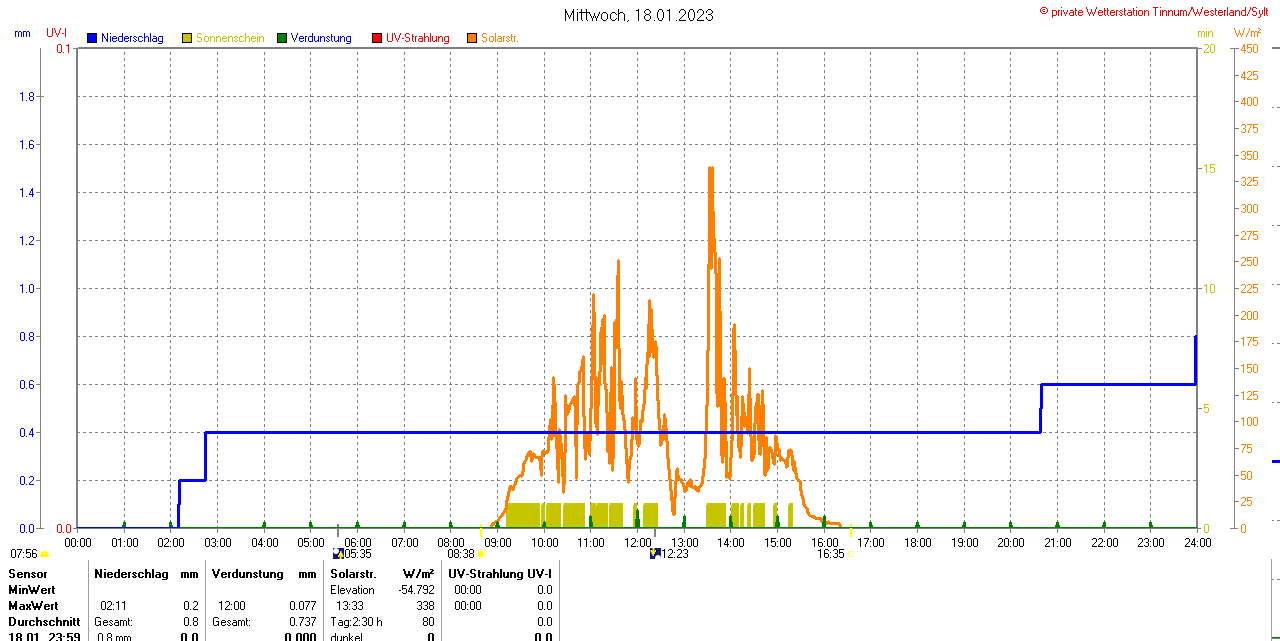1280x641 pixels.
Task: Click the MaxWert row label
Action: click(x=34, y=606)
